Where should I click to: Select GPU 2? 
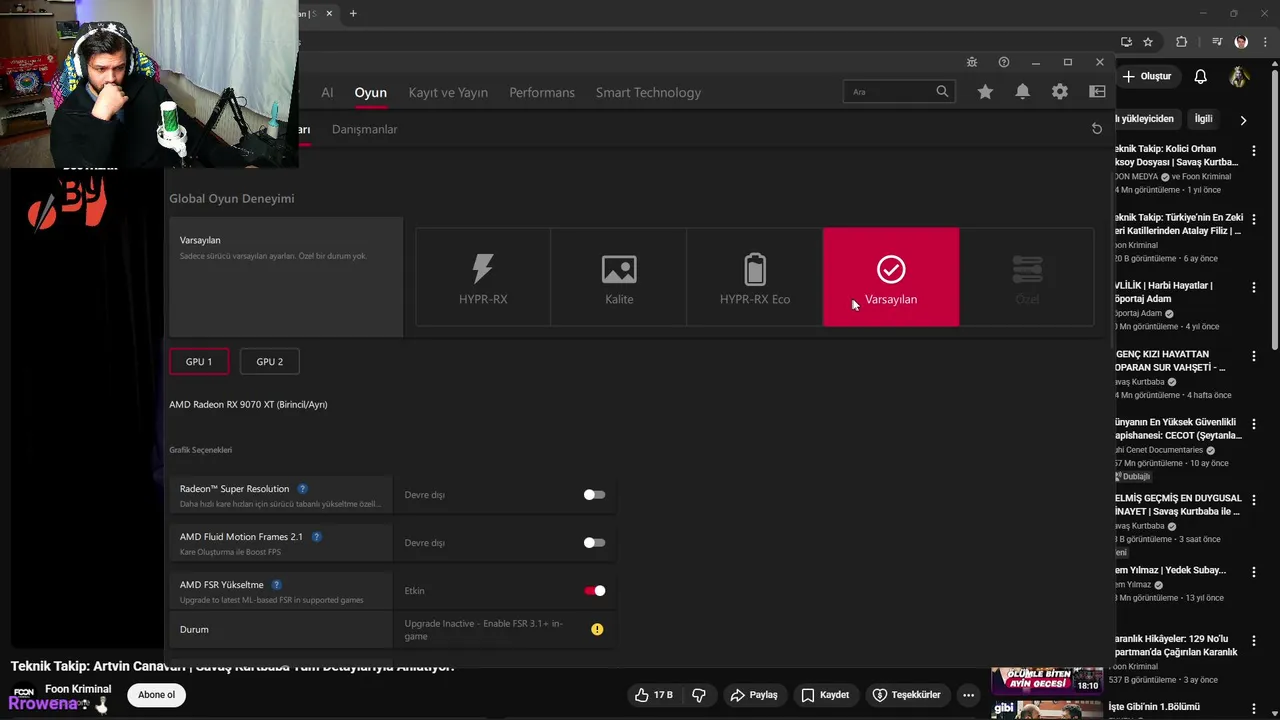(270, 361)
